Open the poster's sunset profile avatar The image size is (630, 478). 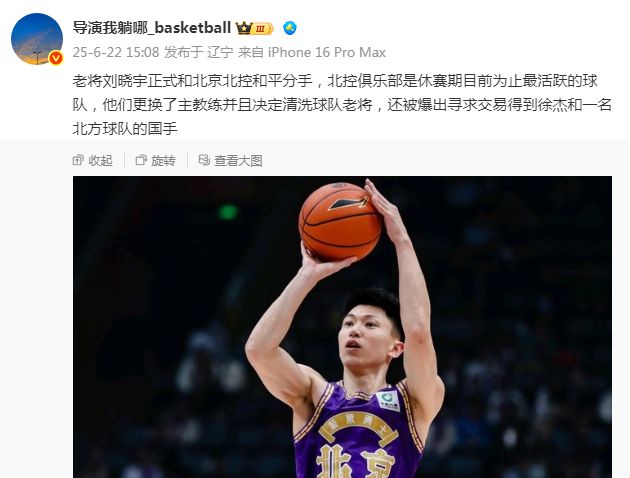click(37, 39)
